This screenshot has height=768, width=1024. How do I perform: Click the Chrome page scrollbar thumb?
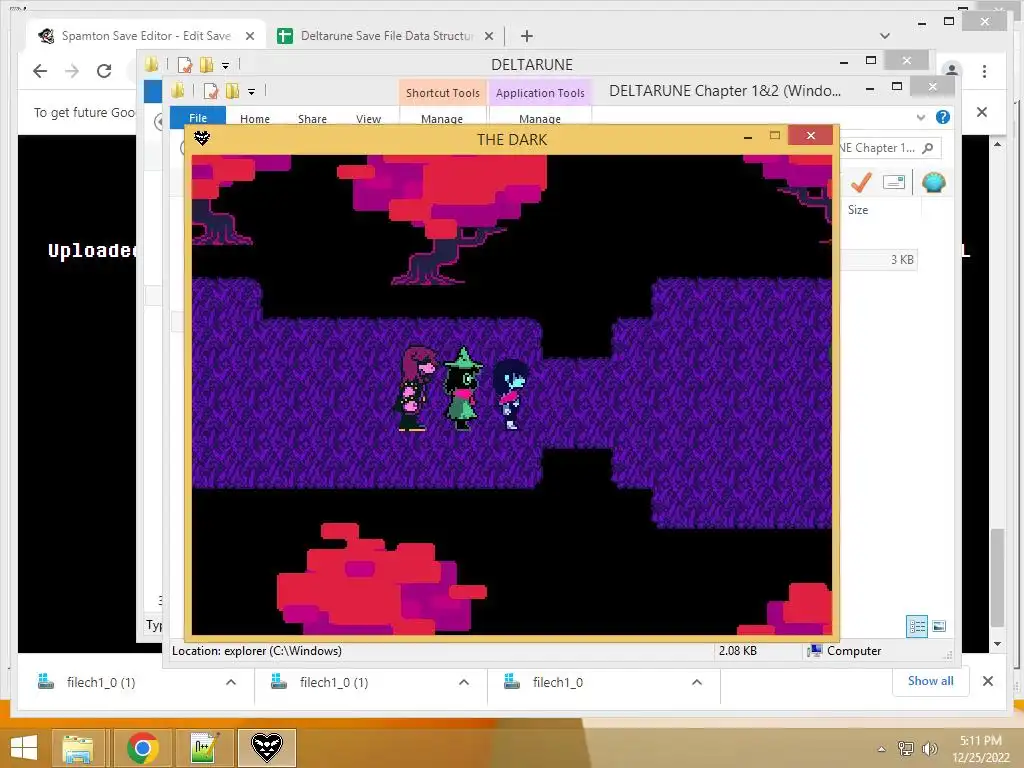tap(997, 578)
